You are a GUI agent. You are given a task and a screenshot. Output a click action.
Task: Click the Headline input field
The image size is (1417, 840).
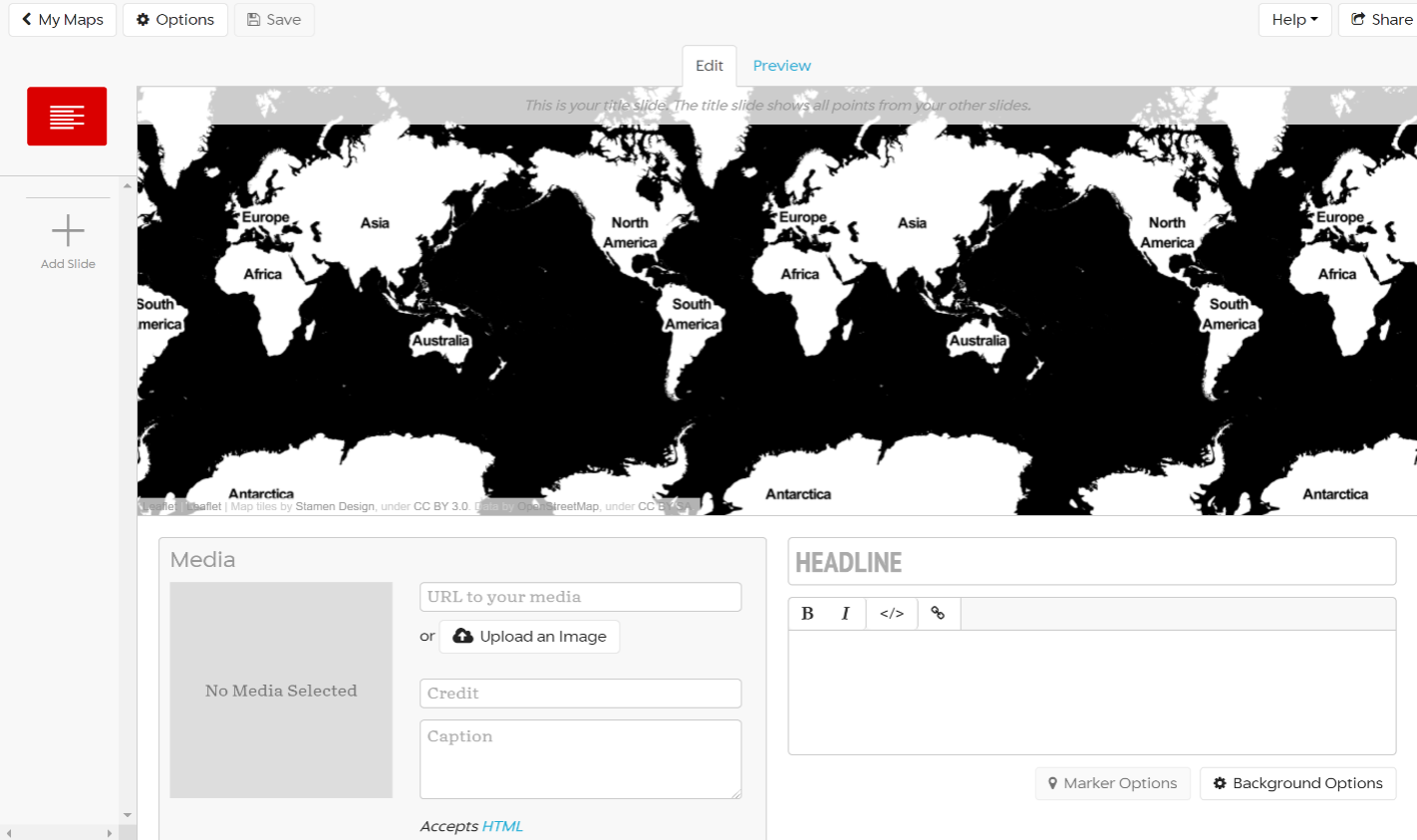coord(1091,562)
